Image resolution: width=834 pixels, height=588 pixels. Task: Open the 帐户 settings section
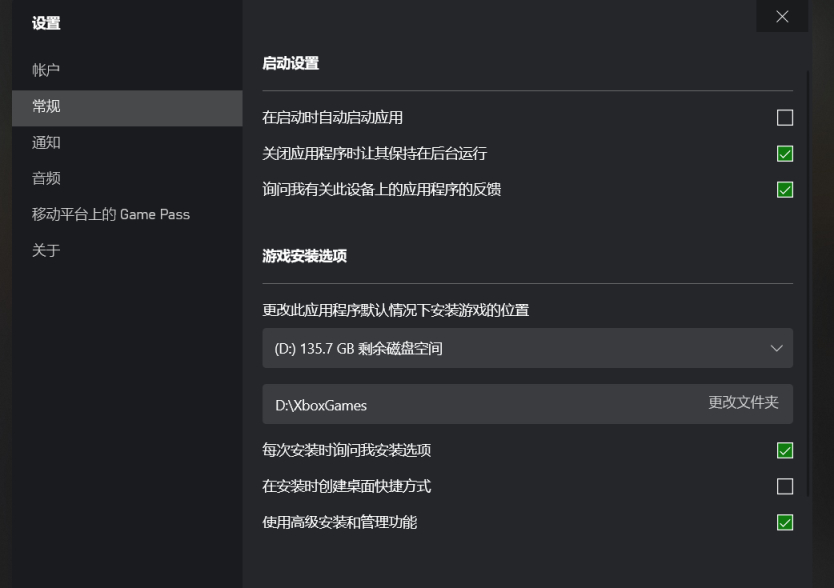point(46,70)
